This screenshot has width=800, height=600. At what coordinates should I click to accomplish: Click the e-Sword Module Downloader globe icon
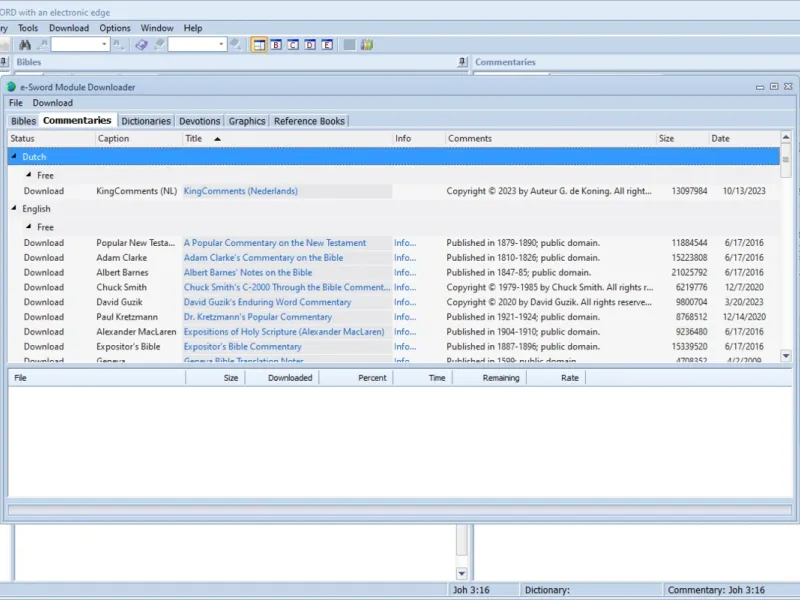coord(11,87)
